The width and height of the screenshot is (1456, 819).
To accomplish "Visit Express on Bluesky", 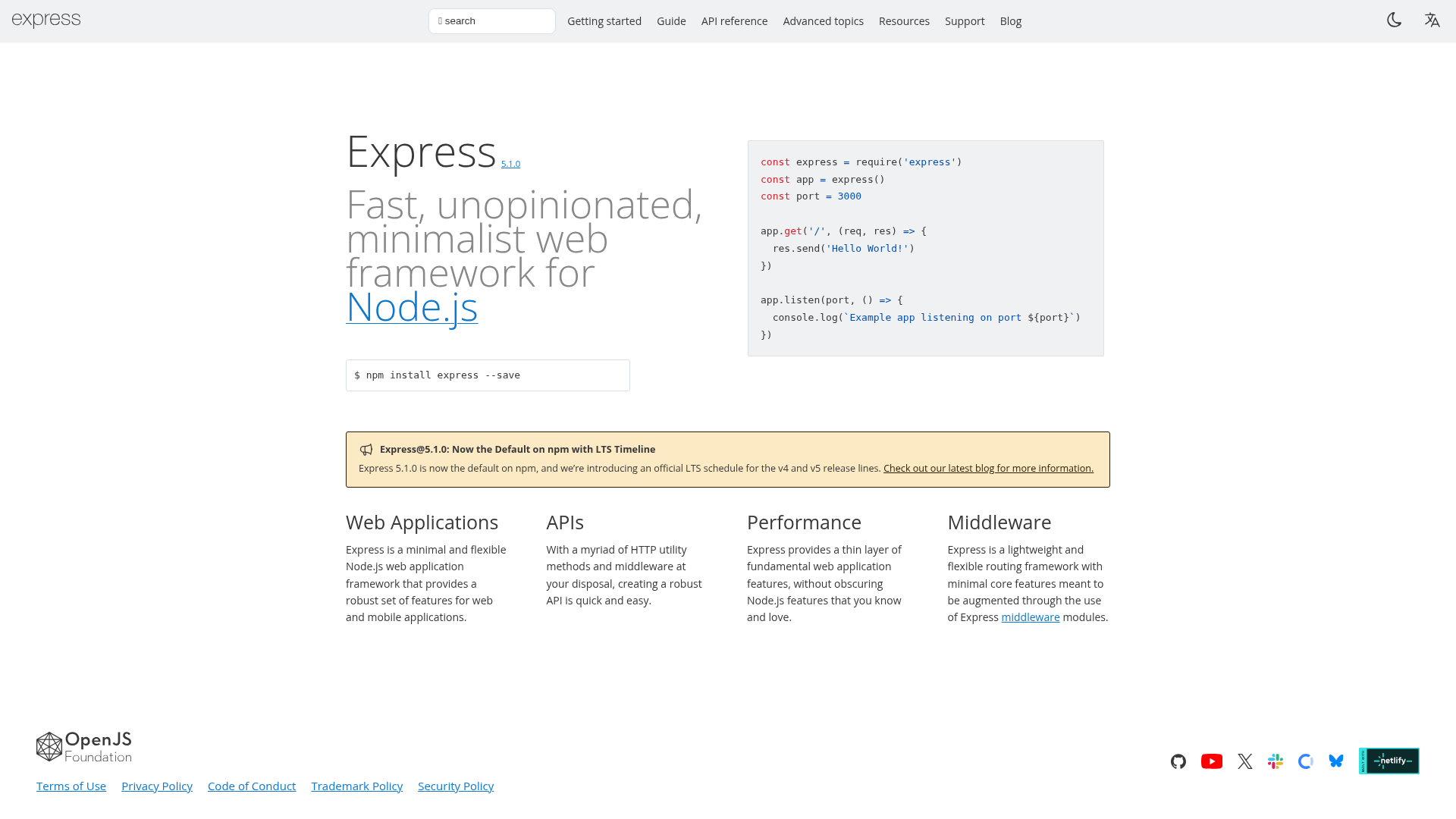I will pos(1336,761).
